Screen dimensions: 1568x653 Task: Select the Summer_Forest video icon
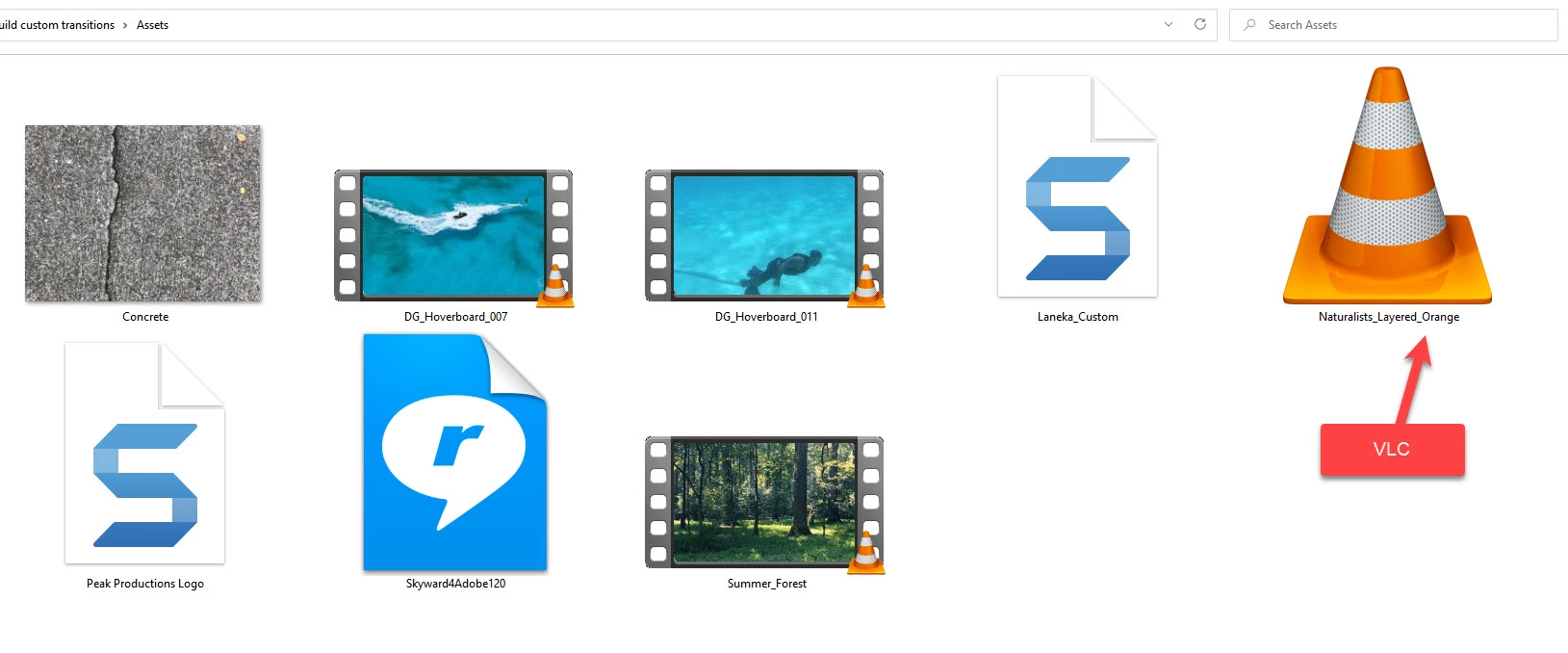click(x=764, y=504)
